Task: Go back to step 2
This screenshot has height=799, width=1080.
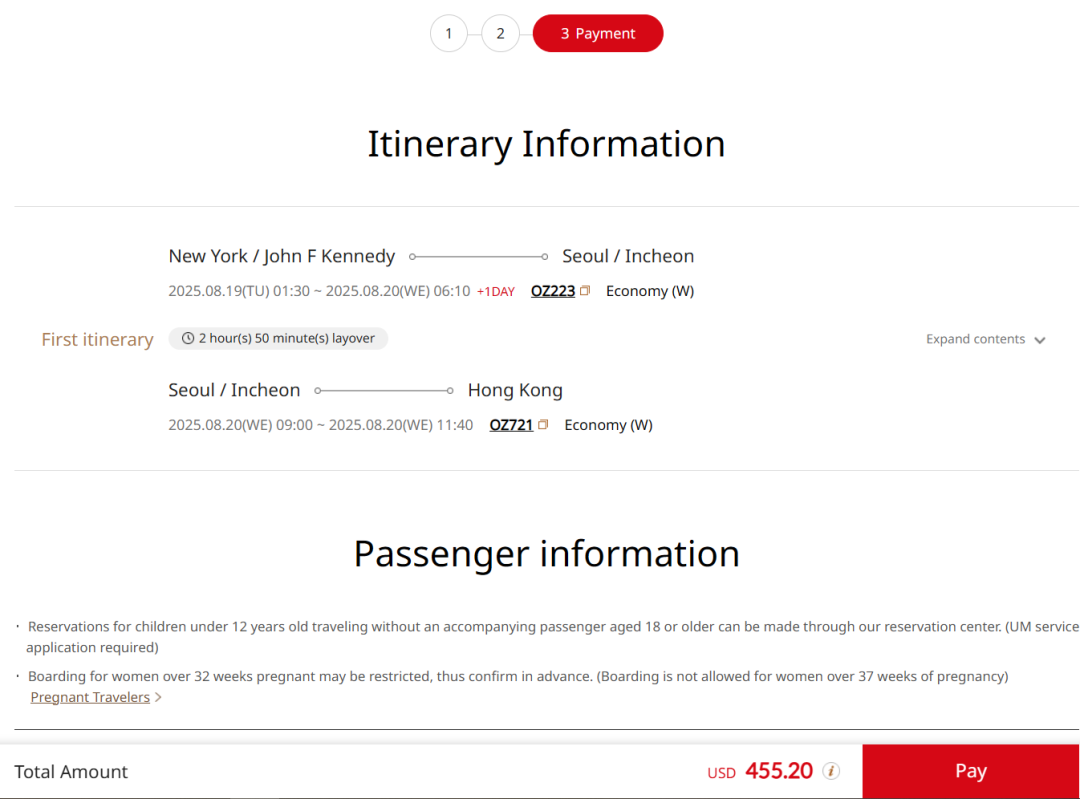Action: pos(500,34)
